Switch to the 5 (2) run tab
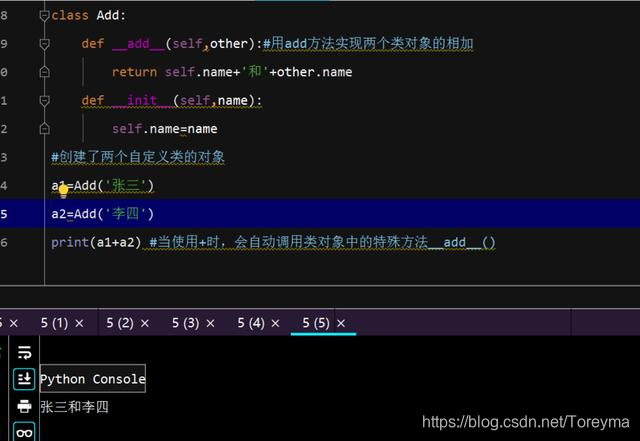The height and width of the screenshot is (441, 640). (x=120, y=323)
